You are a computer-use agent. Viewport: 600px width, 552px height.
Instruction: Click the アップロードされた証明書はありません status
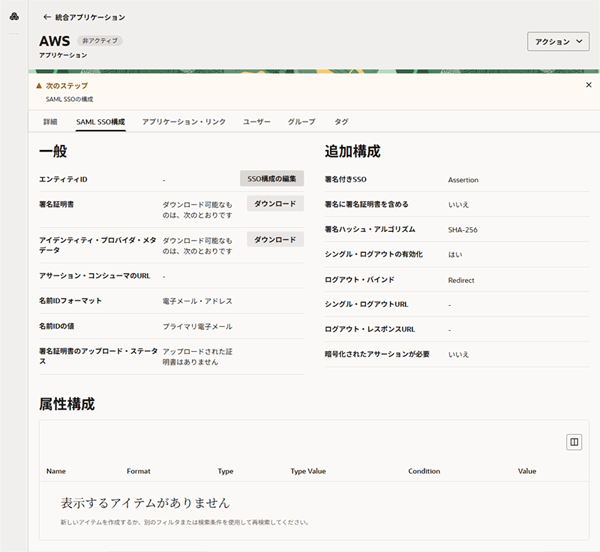coord(197,357)
